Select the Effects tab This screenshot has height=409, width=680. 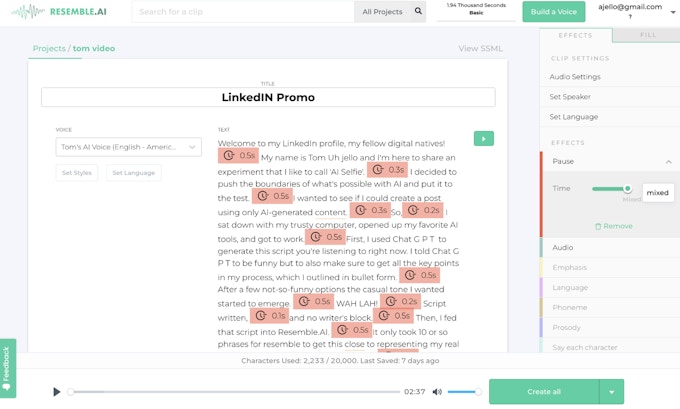pos(576,35)
